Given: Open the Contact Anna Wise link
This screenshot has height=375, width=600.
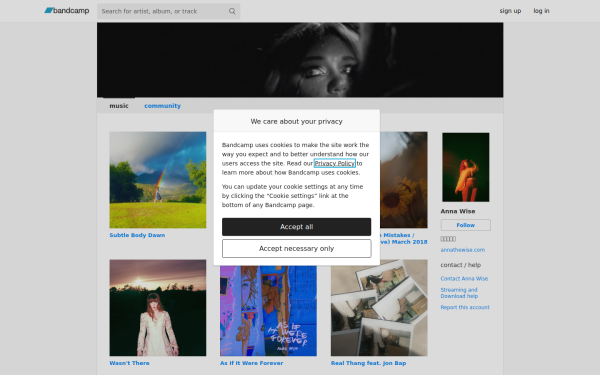Looking at the screenshot, I should point(464,279).
